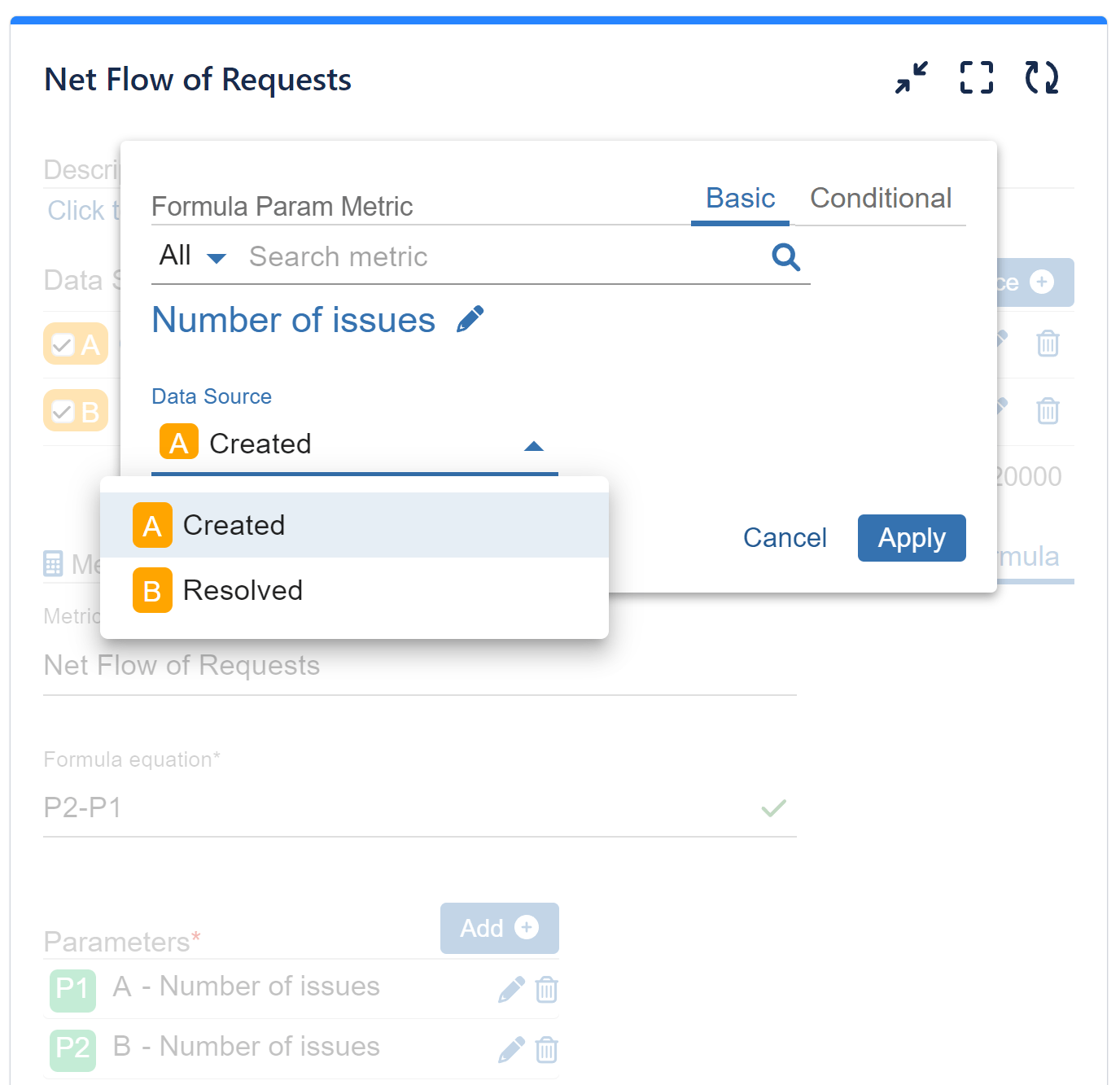
Task: Open fullscreen view of the widget
Action: [x=975, y=78]
